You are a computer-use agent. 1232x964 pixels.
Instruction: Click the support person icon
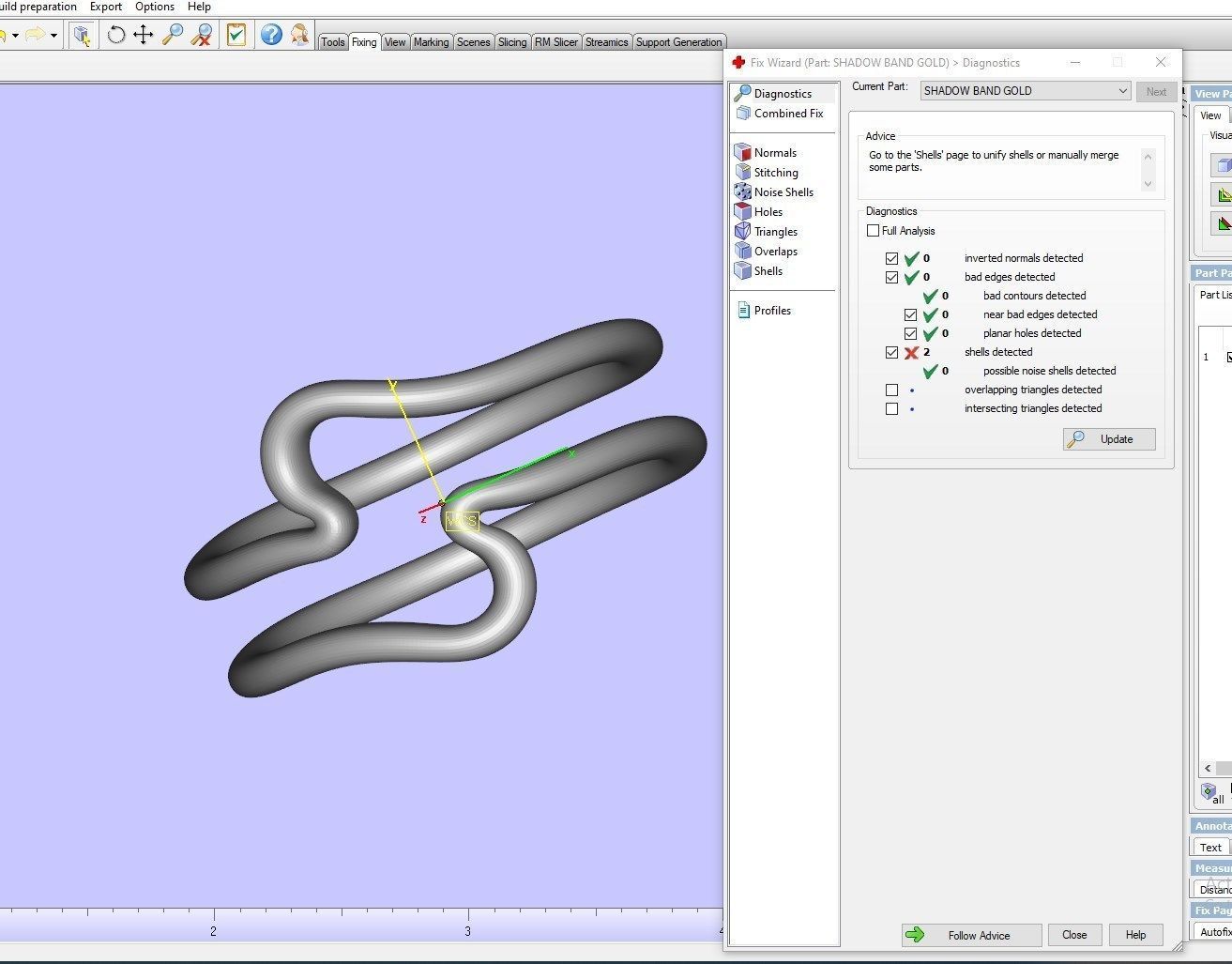click(300, 36)
